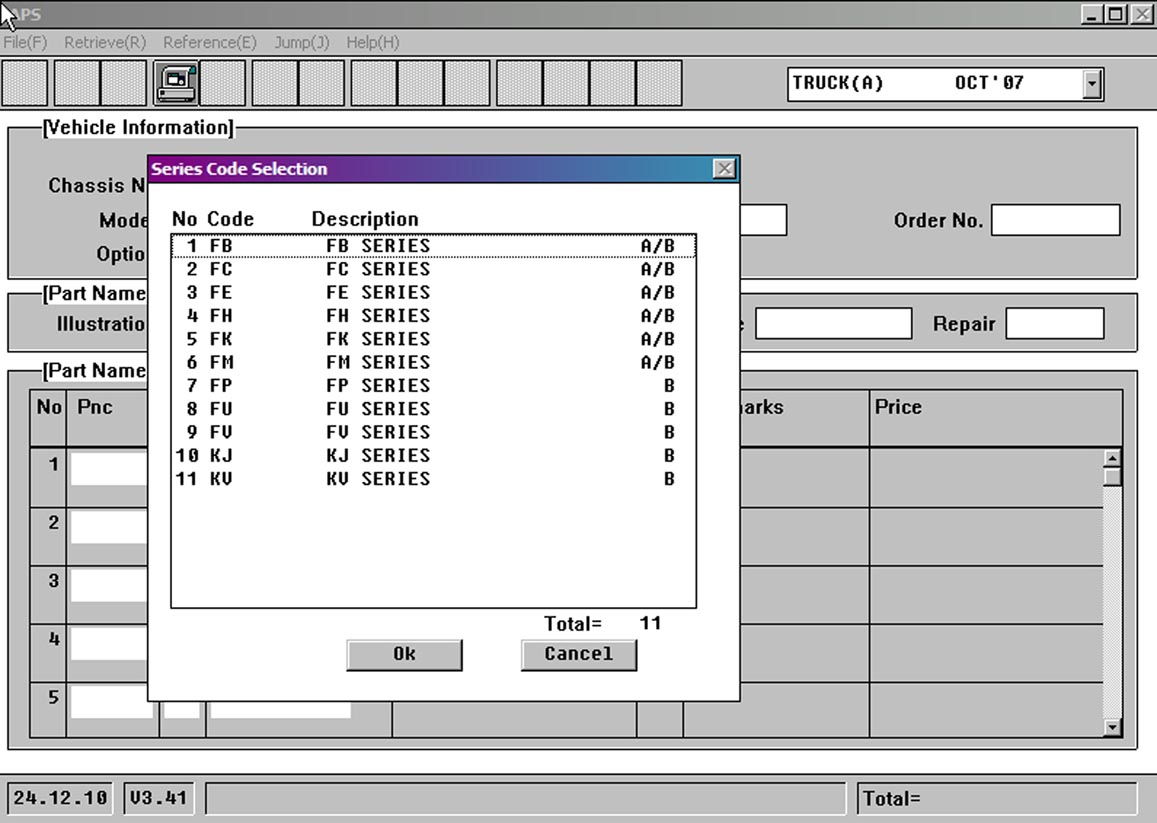Open the Jump(J) menu
The width and height of the screenshot is (1157, 823).
click(301, 43)
